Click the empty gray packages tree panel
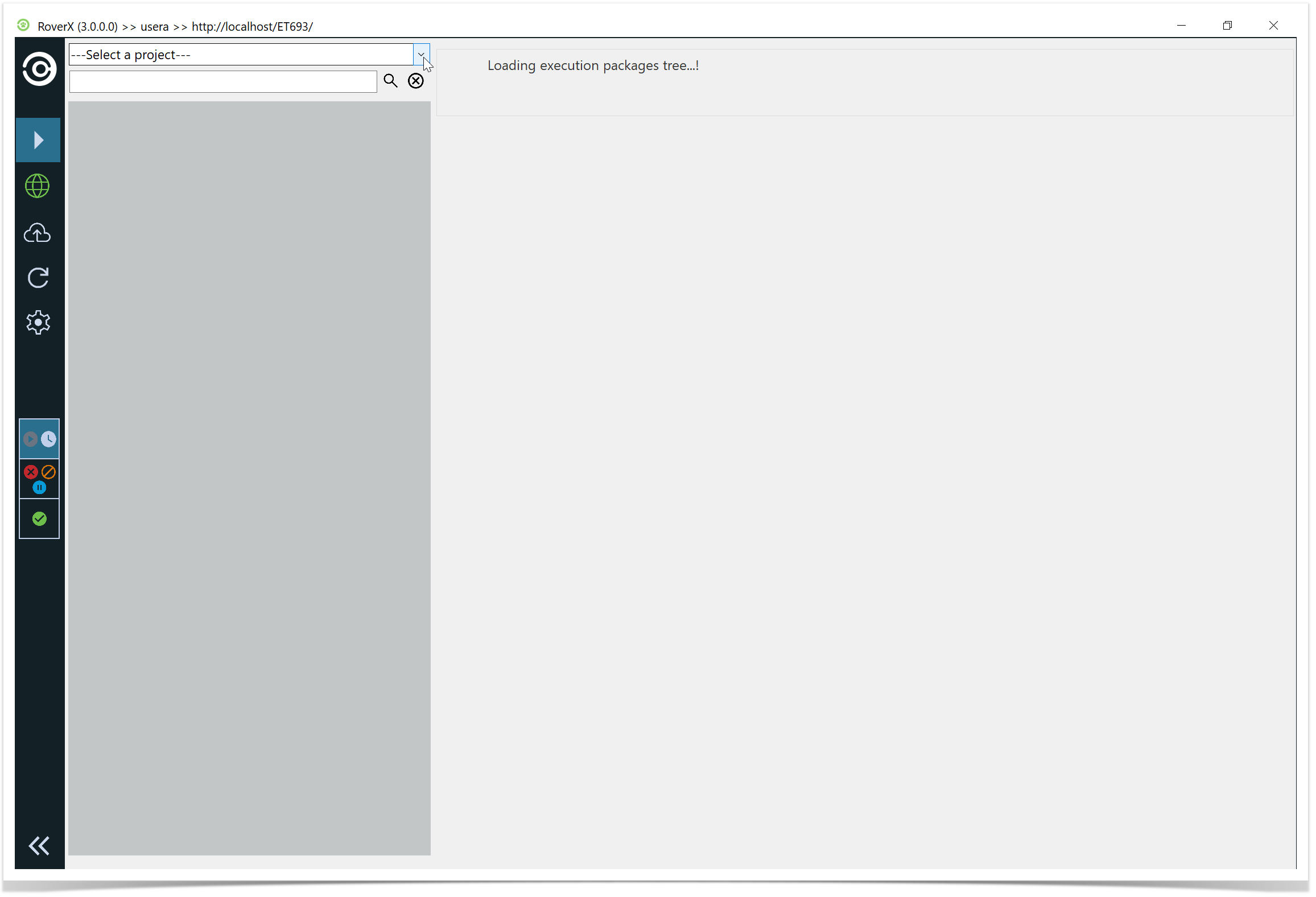 pyautogui.click(x=249, y=478)
